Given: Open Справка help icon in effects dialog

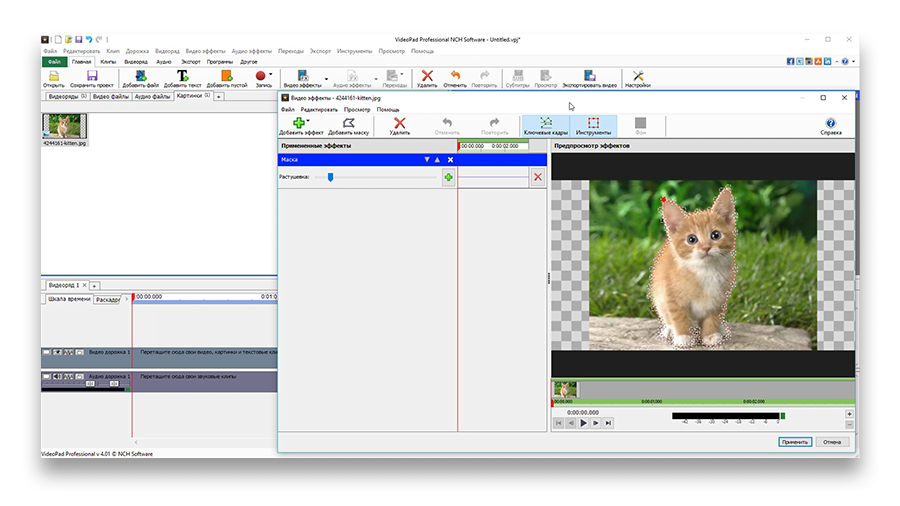Looking at the screenshot, I should tap(831, 123).
